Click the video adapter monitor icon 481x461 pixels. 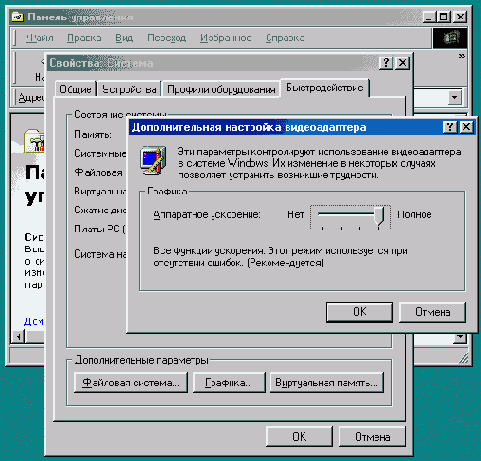[x=153, y=160]
